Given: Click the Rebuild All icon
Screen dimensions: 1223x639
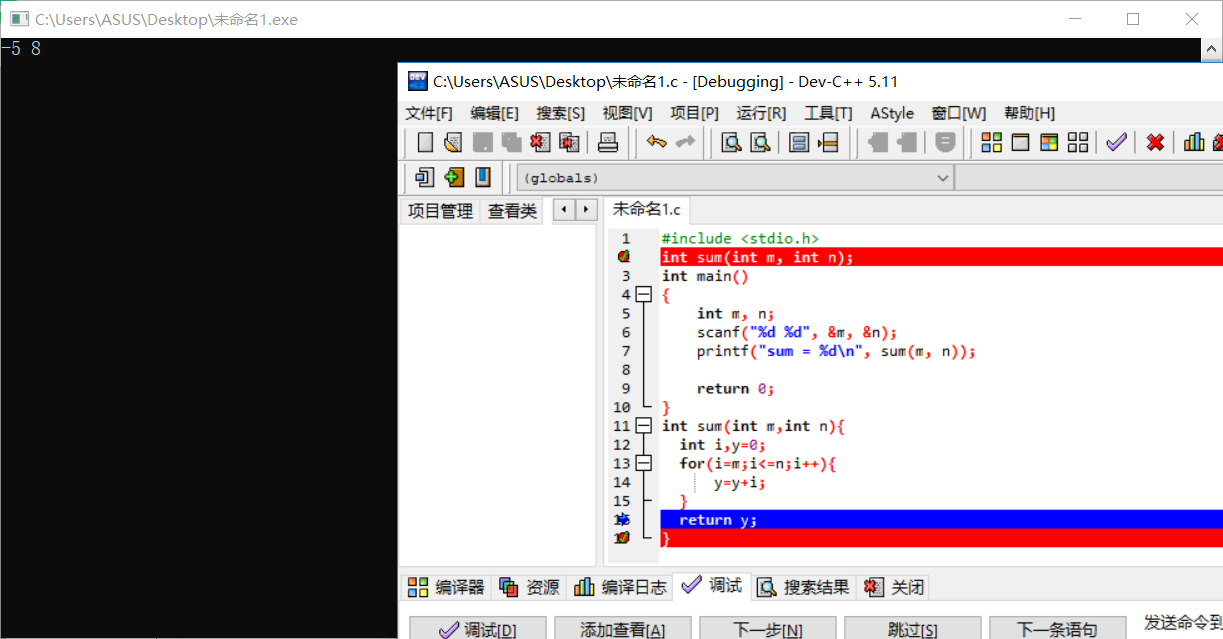Looking at the screenshot, I should click(x=1078, y=142).
